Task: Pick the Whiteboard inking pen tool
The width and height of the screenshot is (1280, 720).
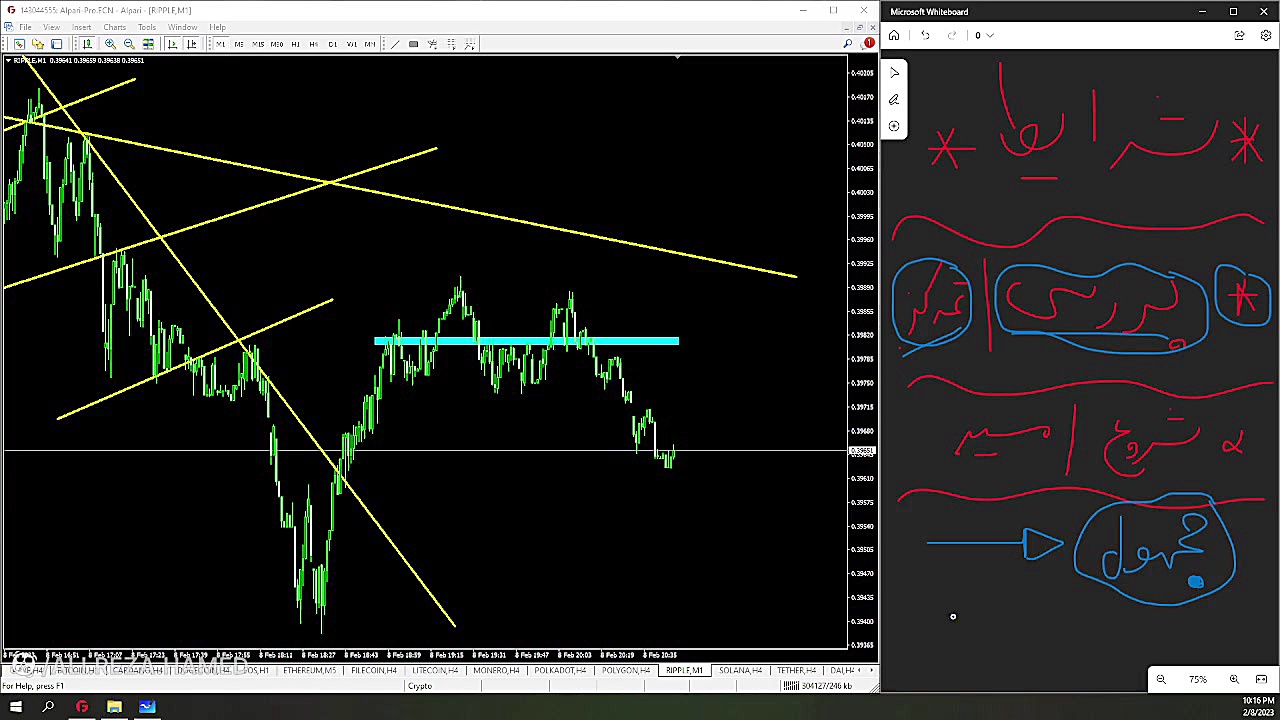Action: point(894,99)
